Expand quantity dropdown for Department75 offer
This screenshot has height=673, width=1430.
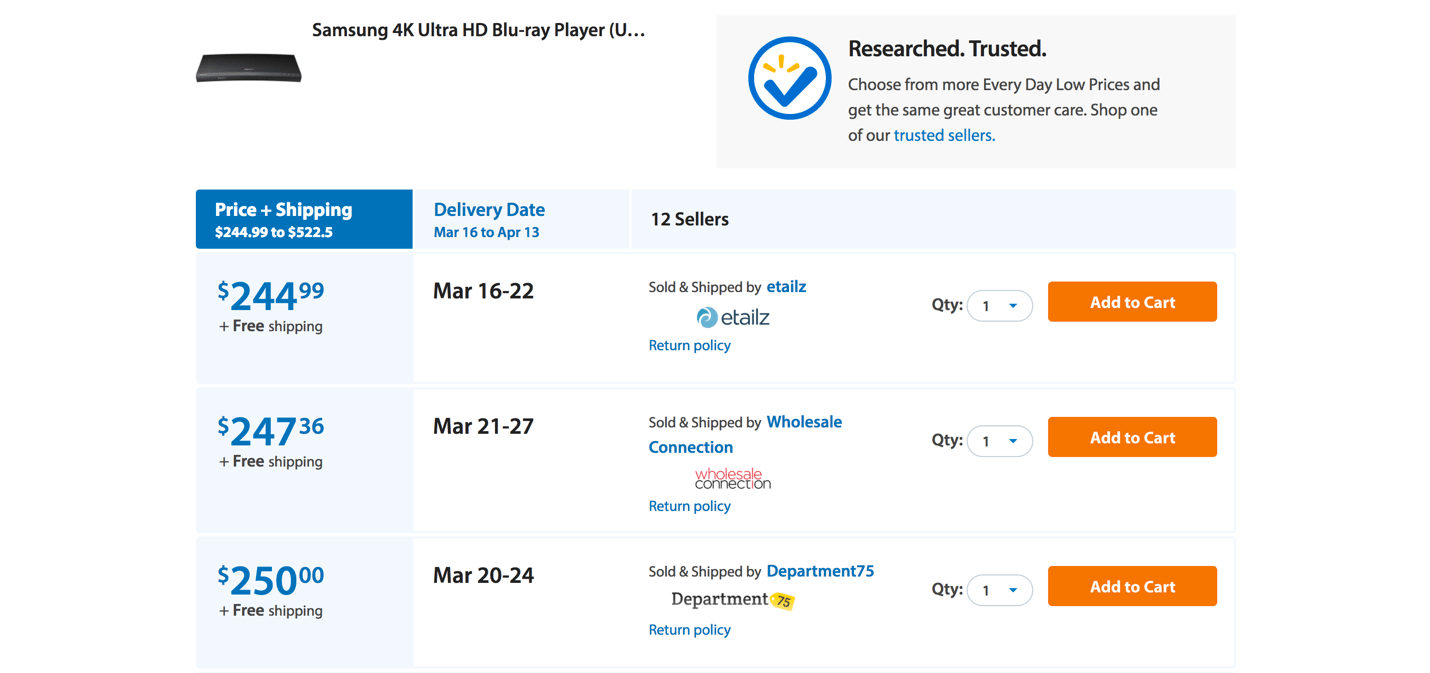[x=1000, y=589]
